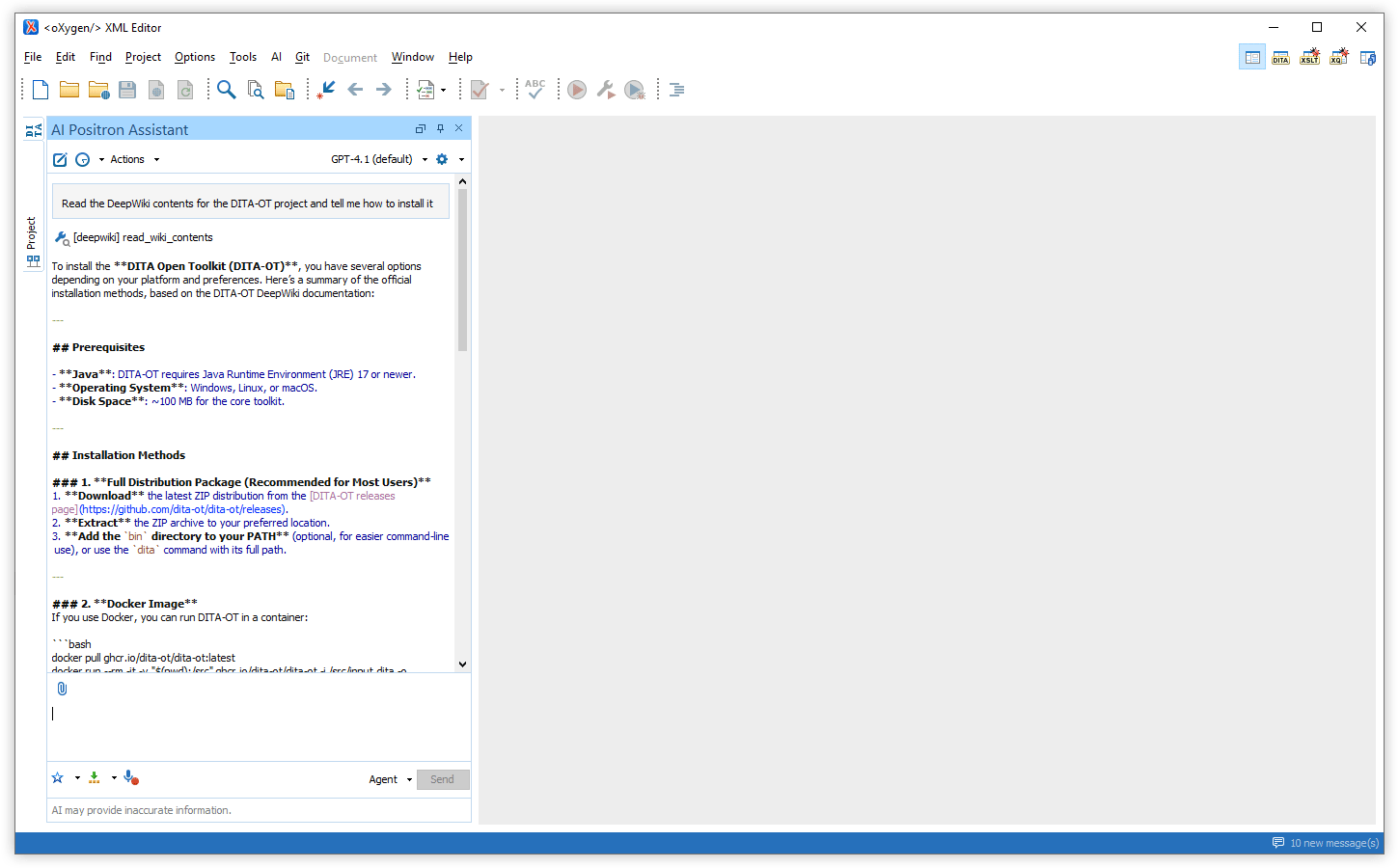Open the Help menu

coord(460,57)
